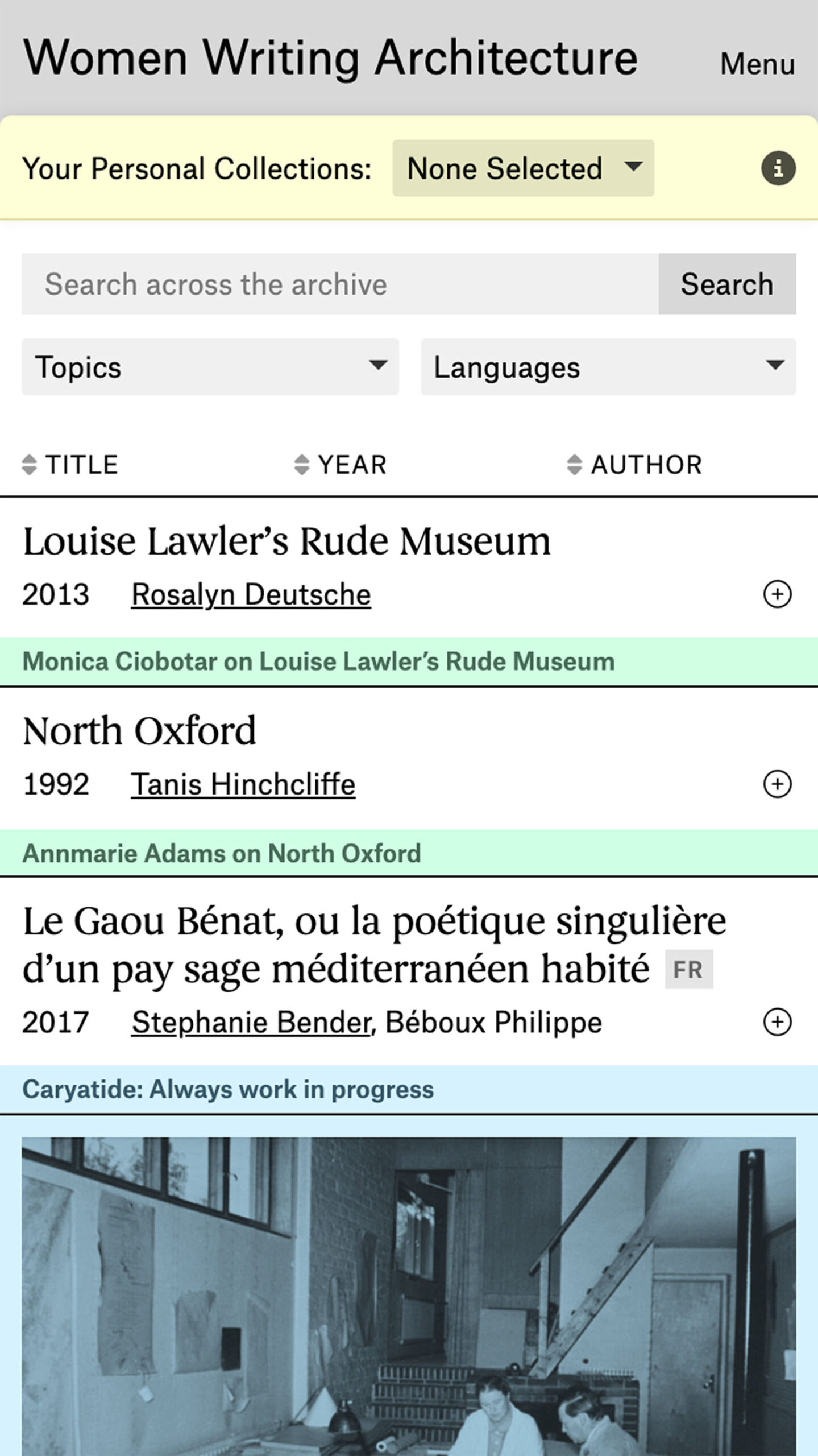Open author link Rosalyn Deutsche

[x=251, y=595]
